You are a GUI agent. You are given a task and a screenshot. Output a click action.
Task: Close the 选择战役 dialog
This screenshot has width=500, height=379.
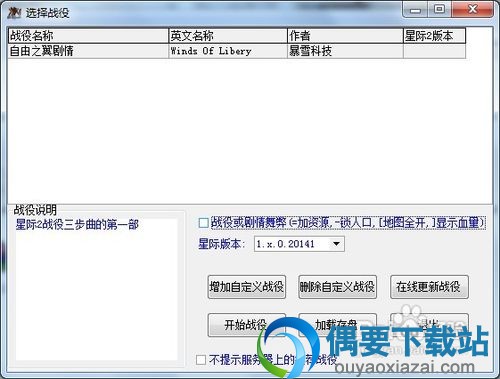[473, 9]
